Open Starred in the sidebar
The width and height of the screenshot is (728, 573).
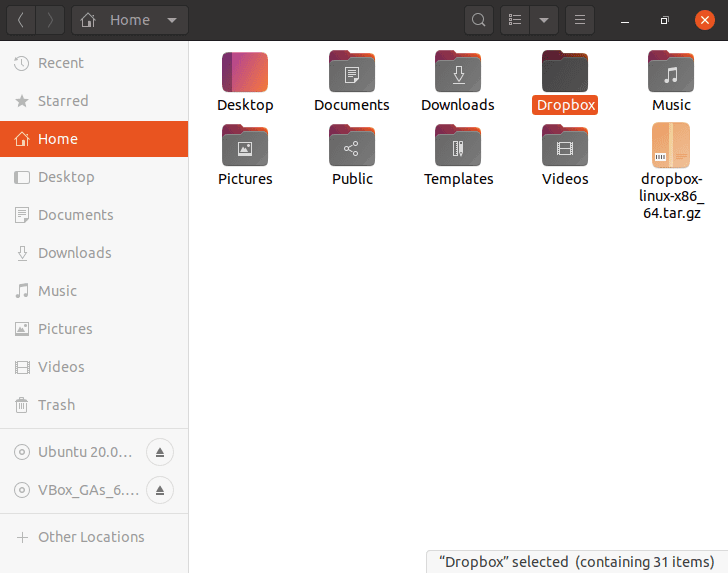[x=94, y=101]
